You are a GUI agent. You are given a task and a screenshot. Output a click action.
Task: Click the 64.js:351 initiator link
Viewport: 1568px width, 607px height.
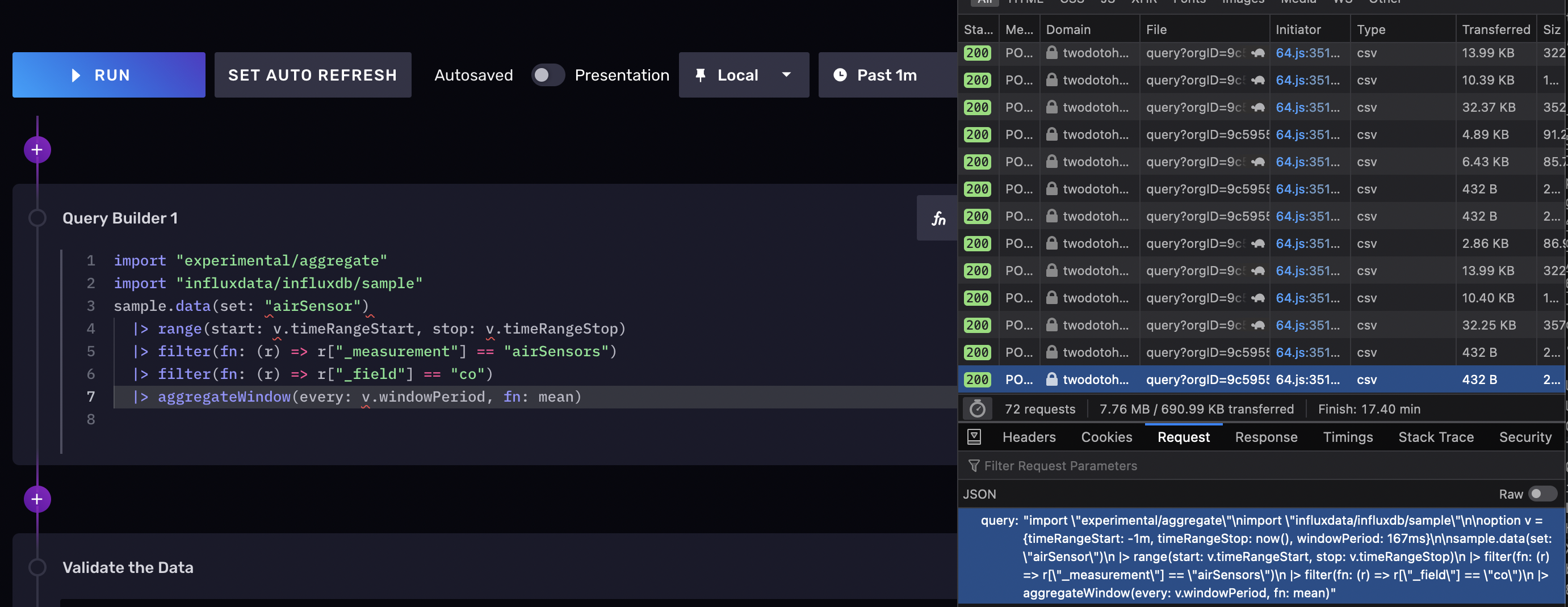click(x=1307, y=53)
